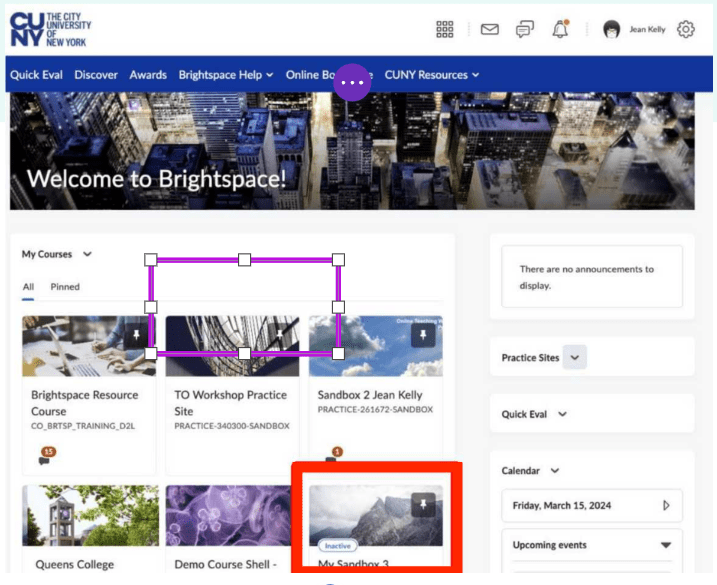Unpin the Sandbox 2 Jean Kelly course
The height and width of the screenshot is (585, 717).
423,336
